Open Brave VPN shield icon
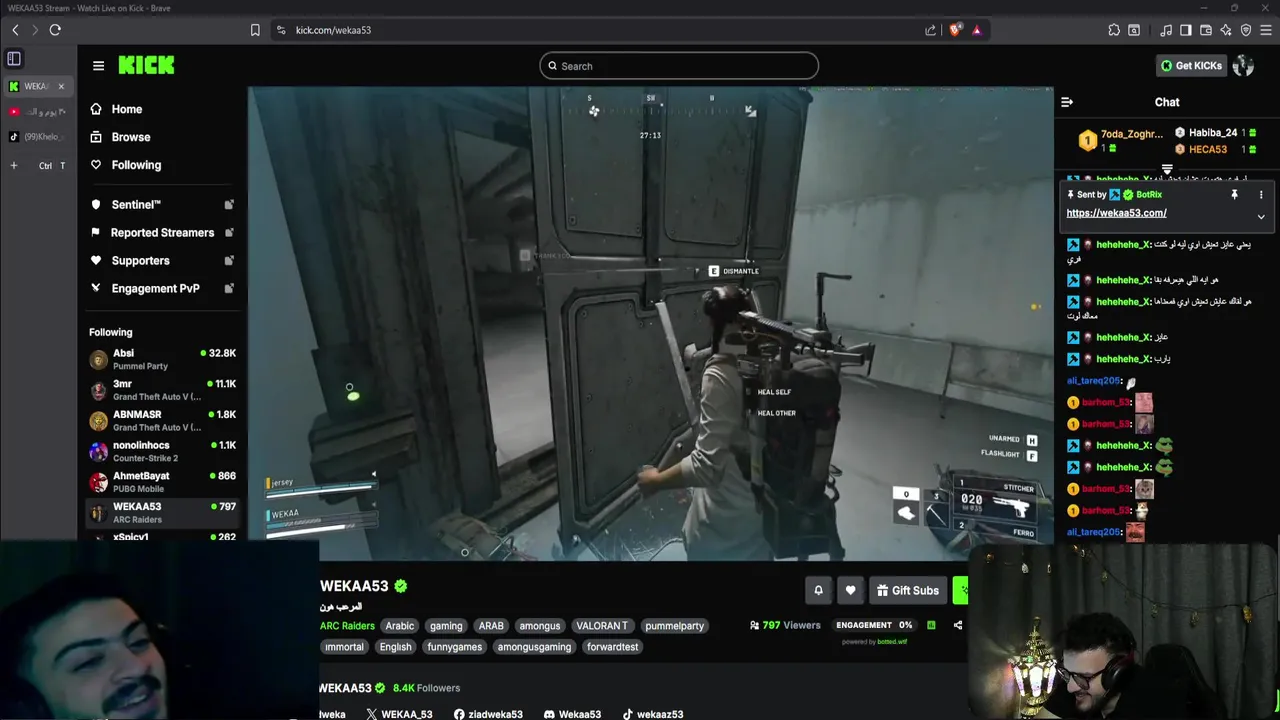The image size is (1280, 720). (x=1246, y=30)
